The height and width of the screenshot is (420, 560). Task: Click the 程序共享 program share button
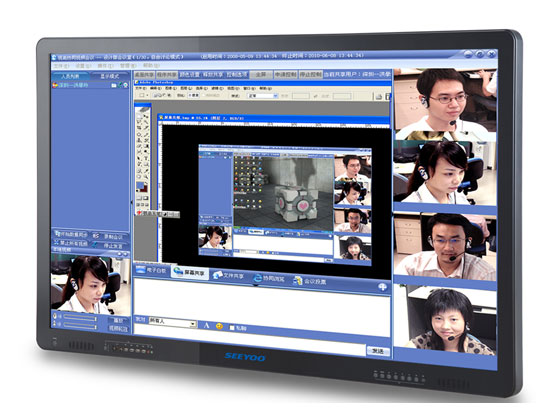pyautogui.click(x=167, y=75)
